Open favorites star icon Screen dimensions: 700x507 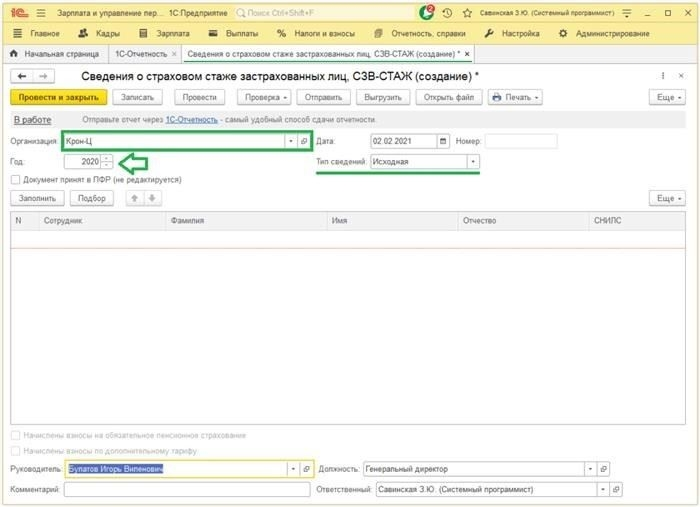[467, 13]
